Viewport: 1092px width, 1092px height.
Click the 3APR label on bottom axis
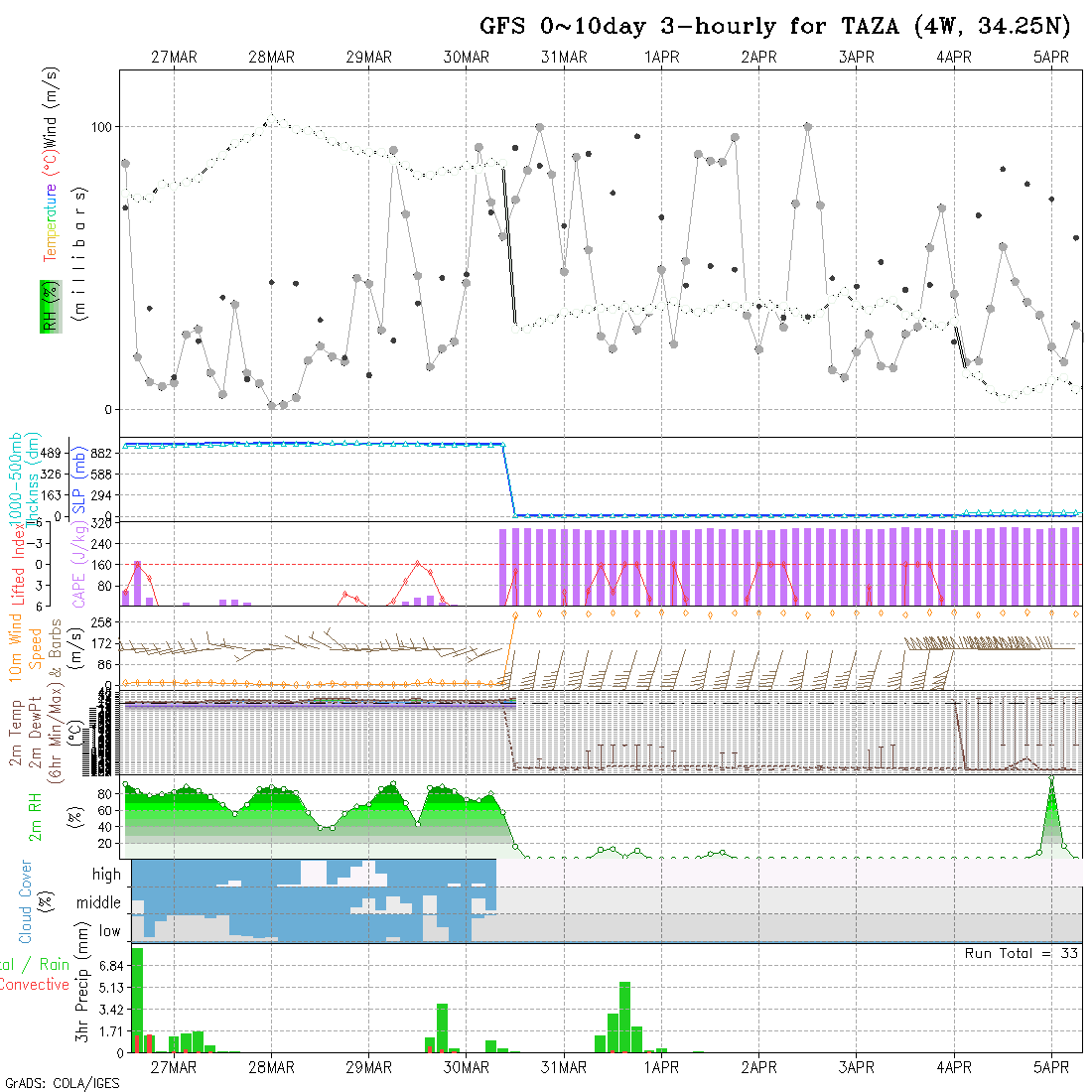[856, 1067]
